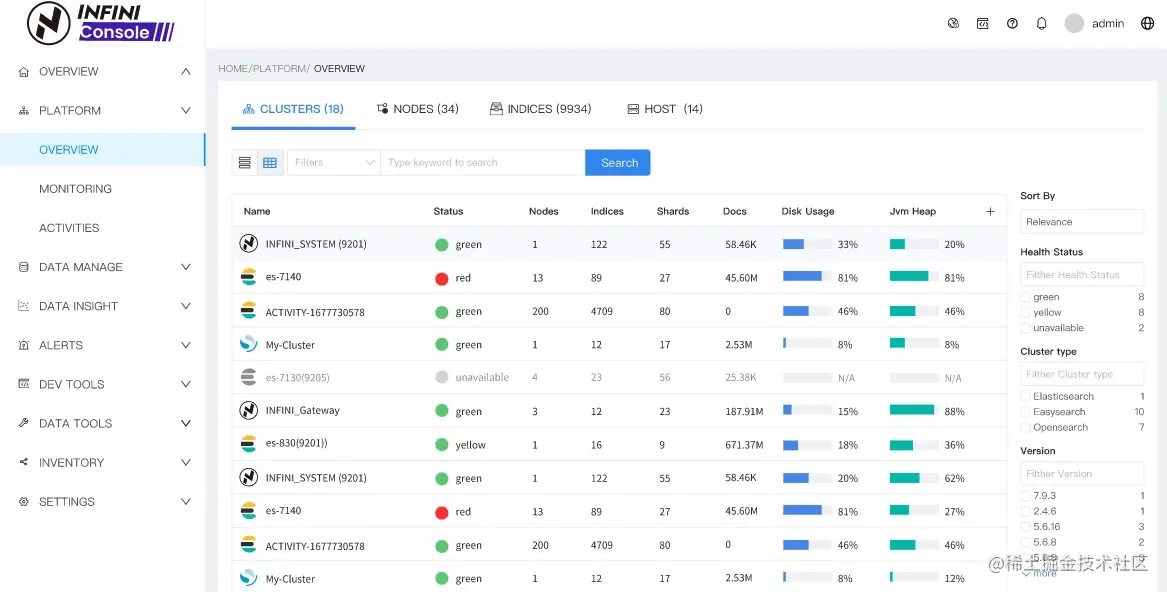Switch to list view icon
The image size is (1167, 592).
click(x=245, y=162)
